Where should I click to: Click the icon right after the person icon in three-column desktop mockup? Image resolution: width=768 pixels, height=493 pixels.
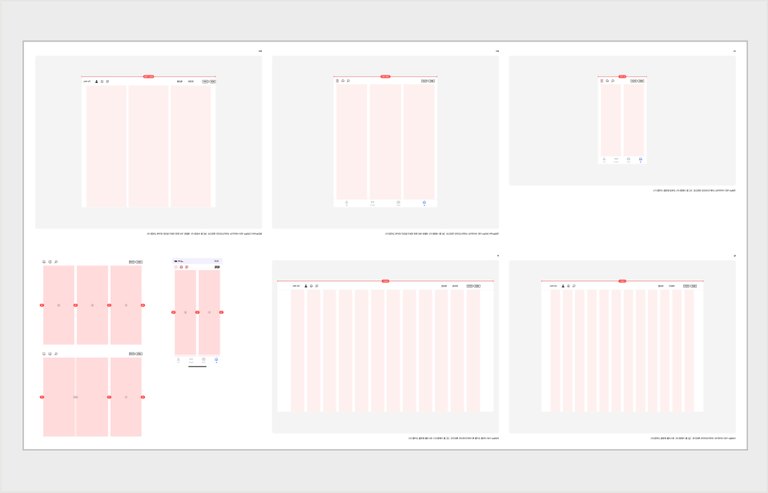coord(102,81)
